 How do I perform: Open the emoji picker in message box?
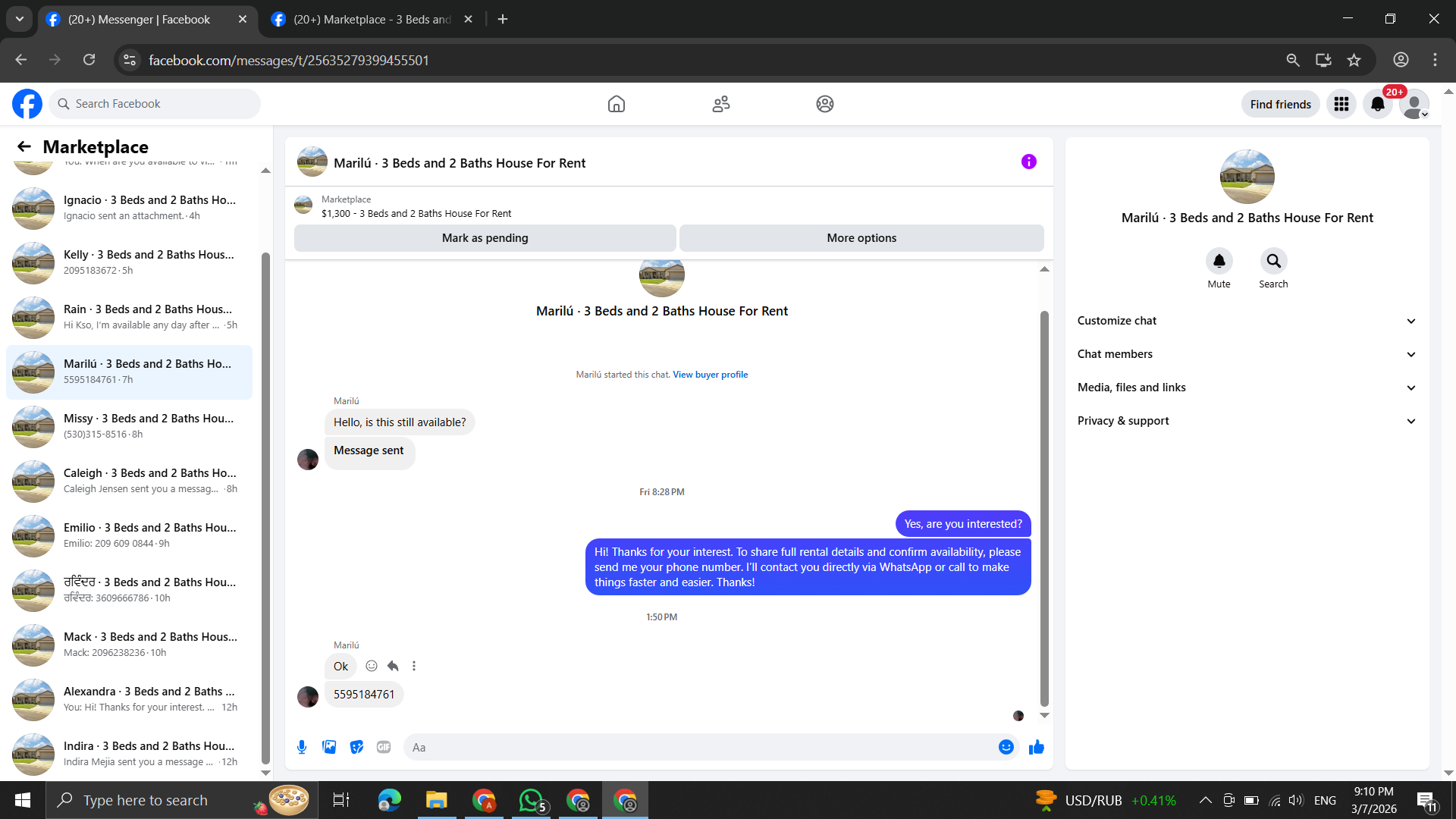pos(1006,747)
